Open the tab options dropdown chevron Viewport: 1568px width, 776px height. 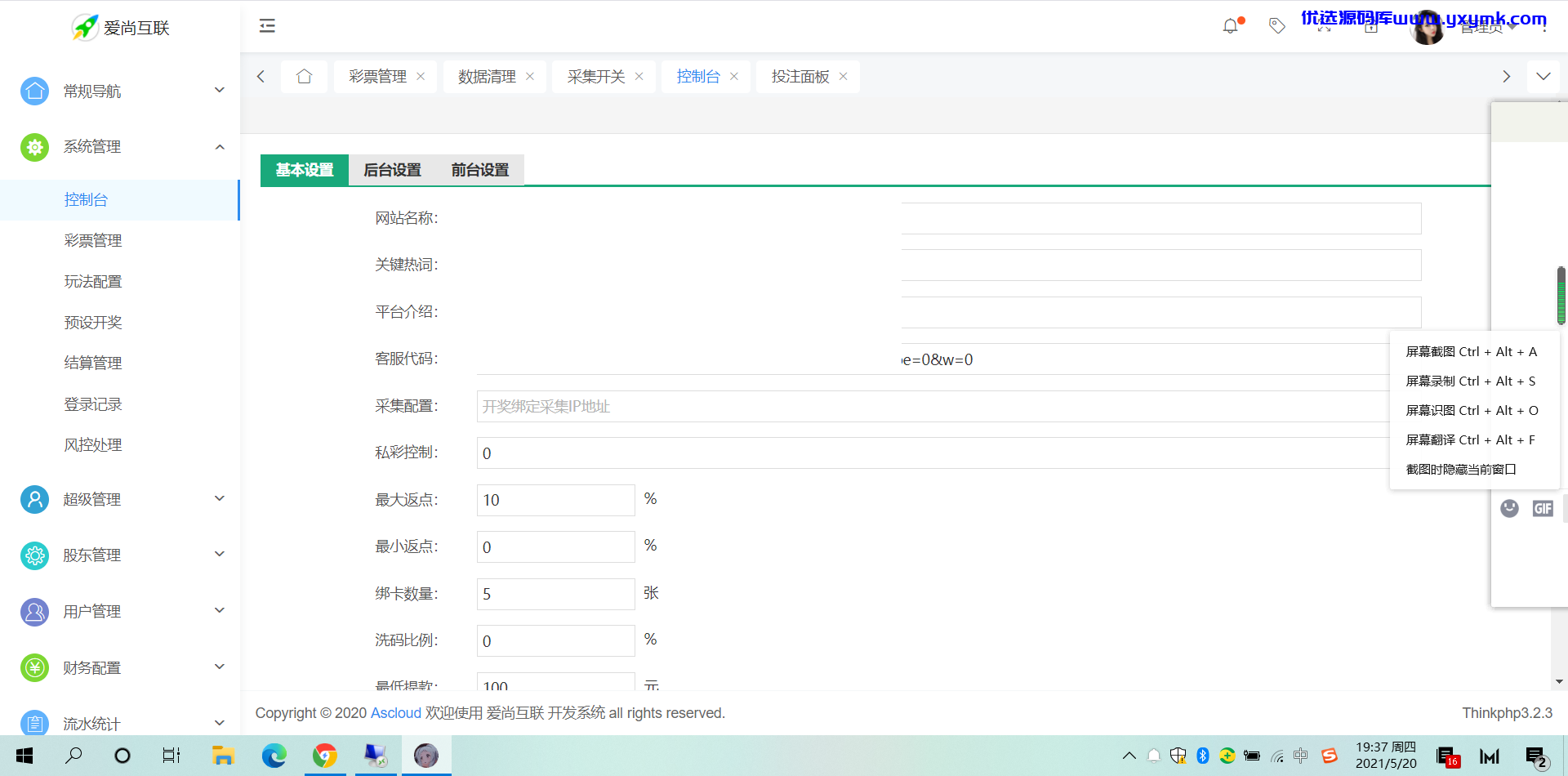[1543, 76]
